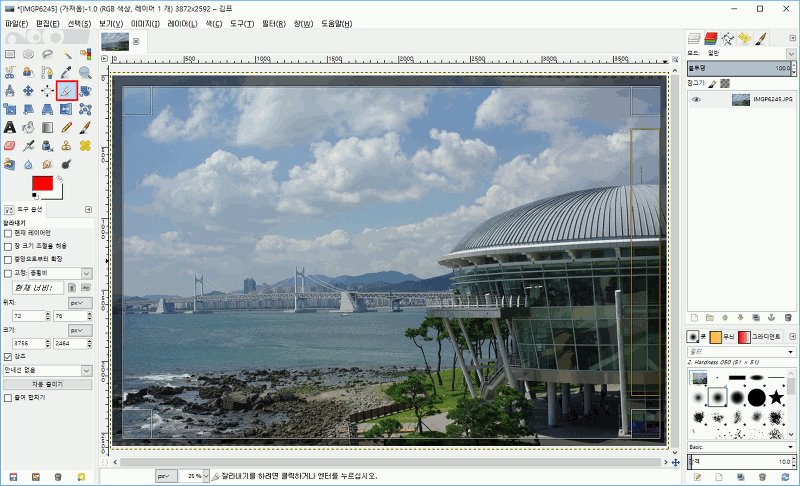Select the Move tool
800x486 pixels.
[29, 91]
